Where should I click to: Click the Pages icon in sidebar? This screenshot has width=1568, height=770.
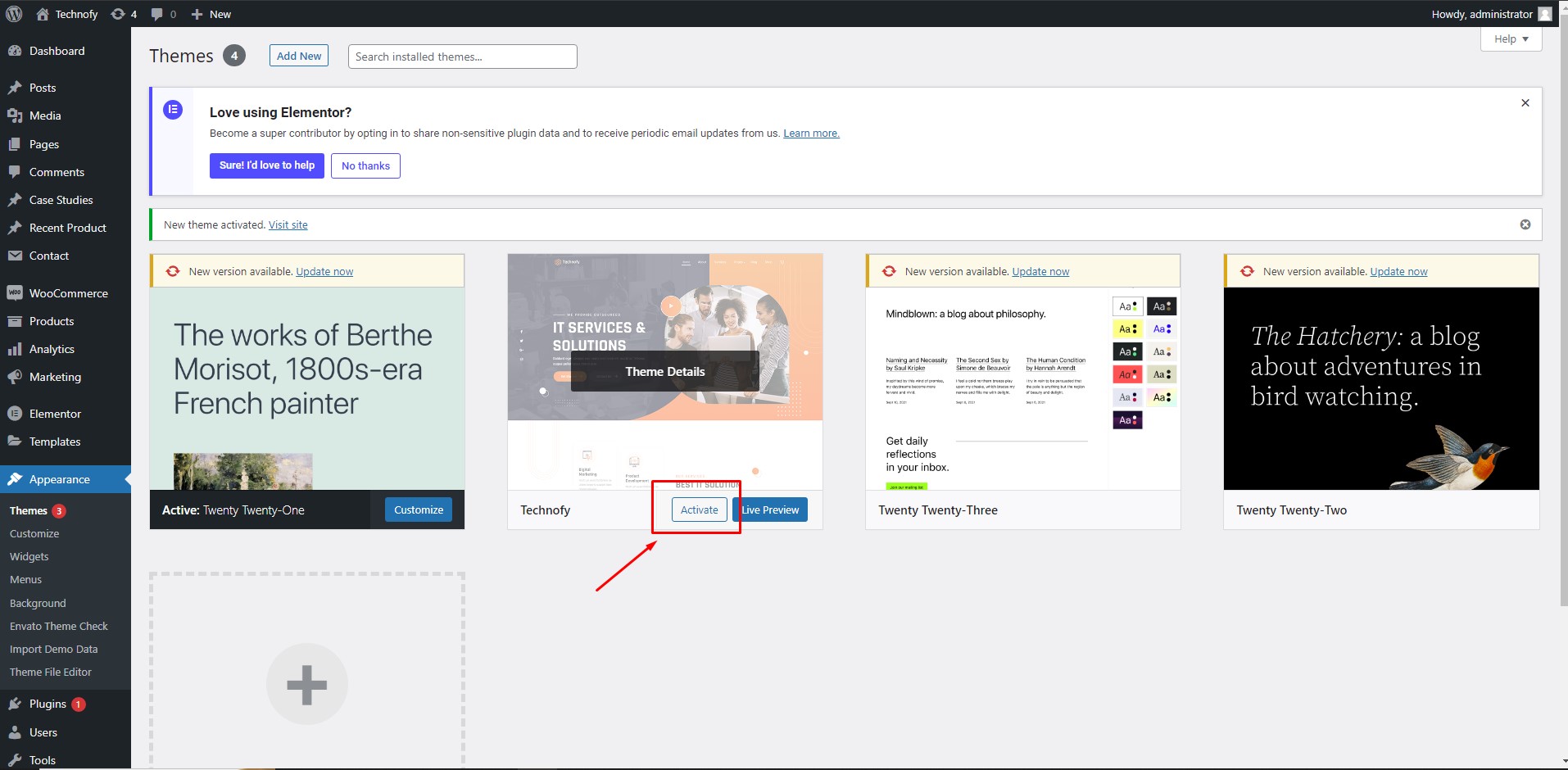[x=15, y=144]
